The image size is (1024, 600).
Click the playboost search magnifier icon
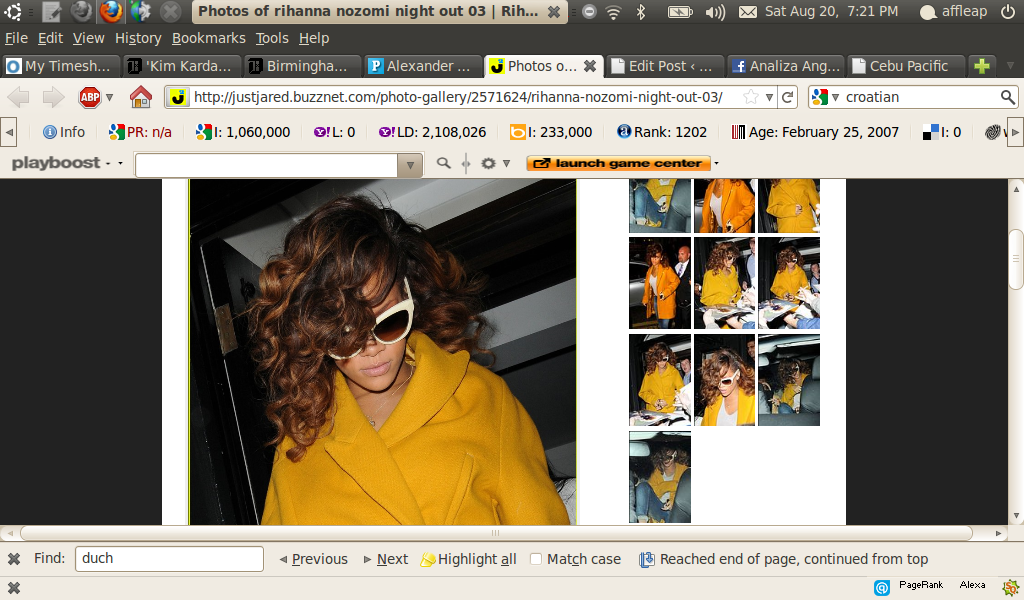pos(443,163)
